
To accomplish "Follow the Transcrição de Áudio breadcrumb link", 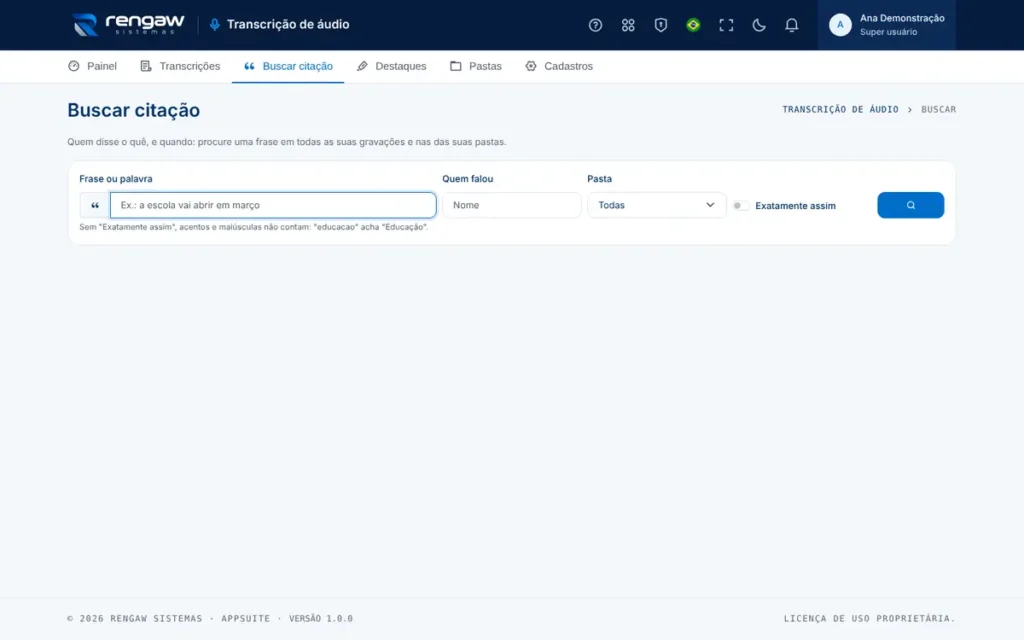I will [x=840, y=109].
